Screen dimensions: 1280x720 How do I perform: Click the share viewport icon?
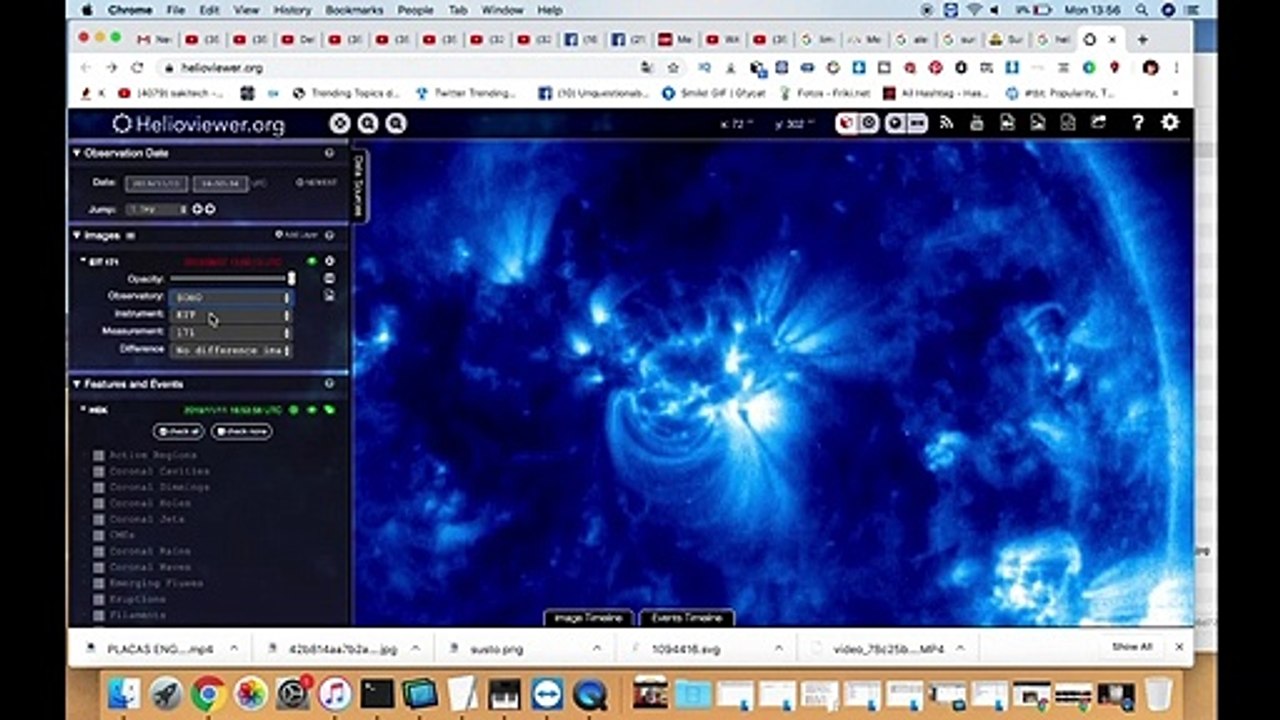click(x=1098, y=122)
